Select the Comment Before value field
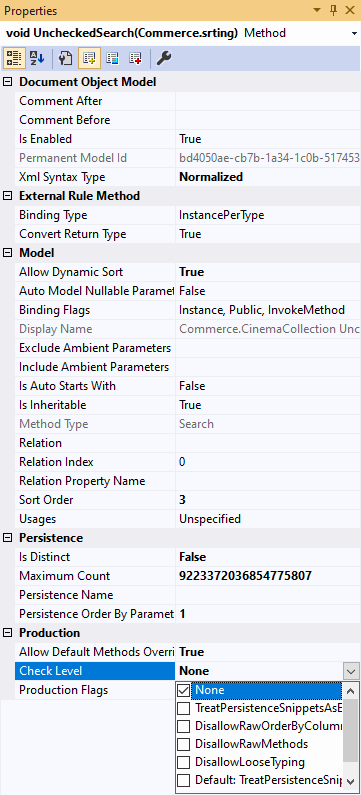Screen dimensions: 361x795 click(268, 120)
